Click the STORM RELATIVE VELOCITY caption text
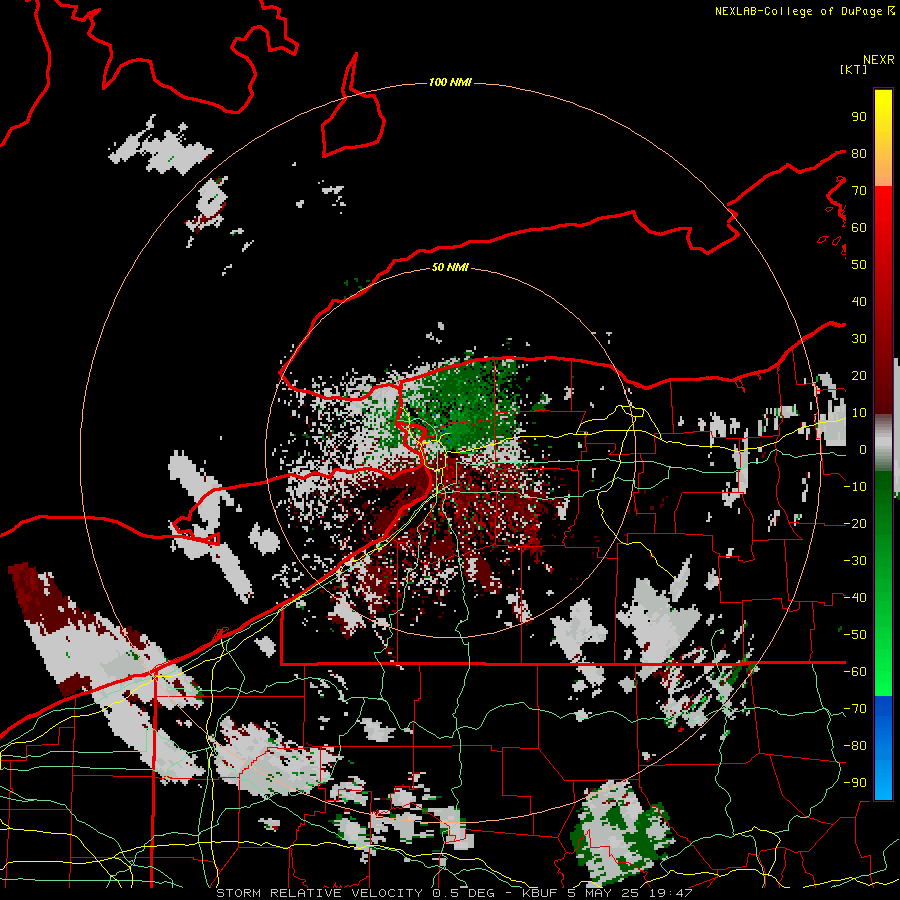 click(x=320, y=893)
